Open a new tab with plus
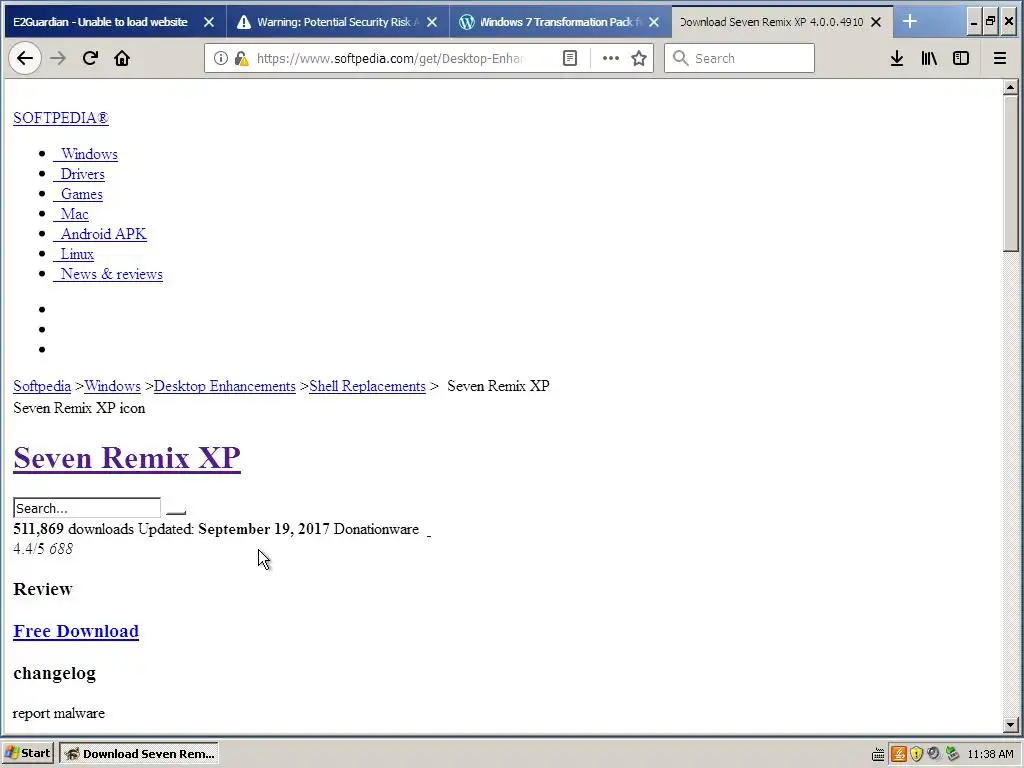This screenshot has width=1024, height=768. pyautogui.click(x=910, y=22)
